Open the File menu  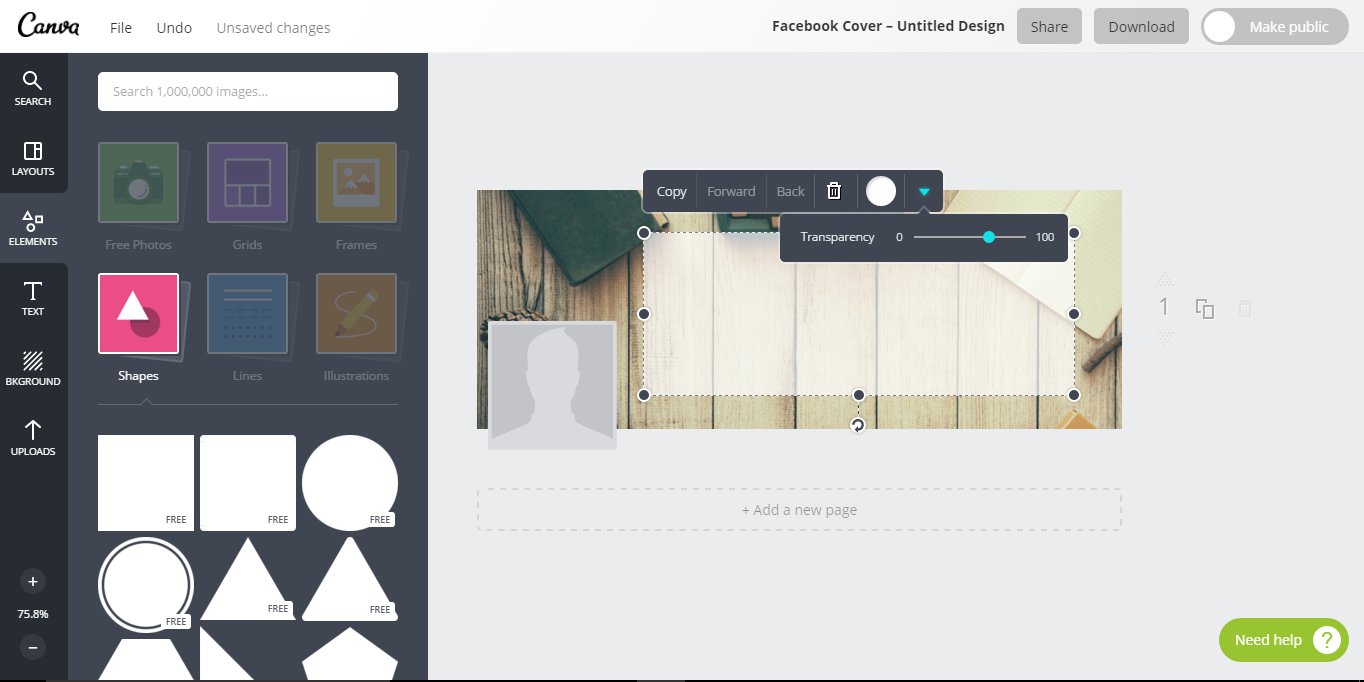click(x=121, y=28)
